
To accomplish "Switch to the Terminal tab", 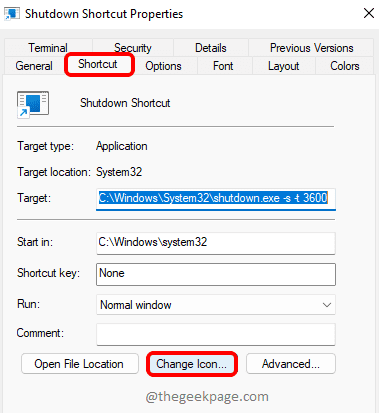I will pyautogui.click(x=48, y=48).
